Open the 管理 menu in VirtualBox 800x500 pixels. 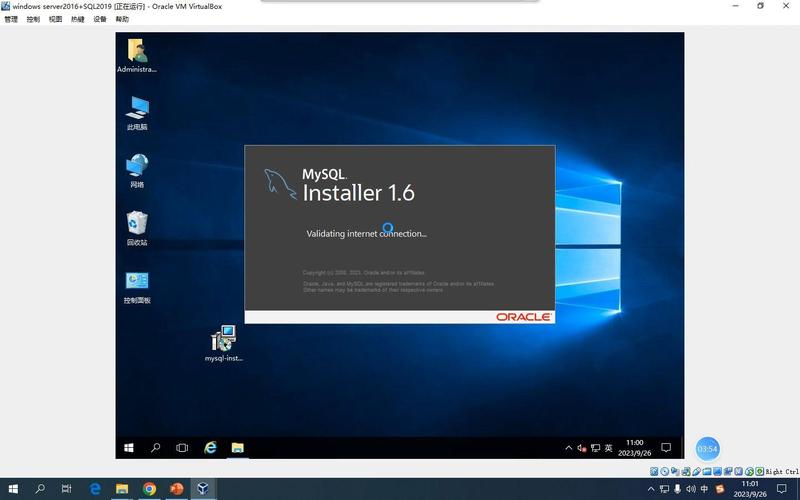click(x=11, y=19)
